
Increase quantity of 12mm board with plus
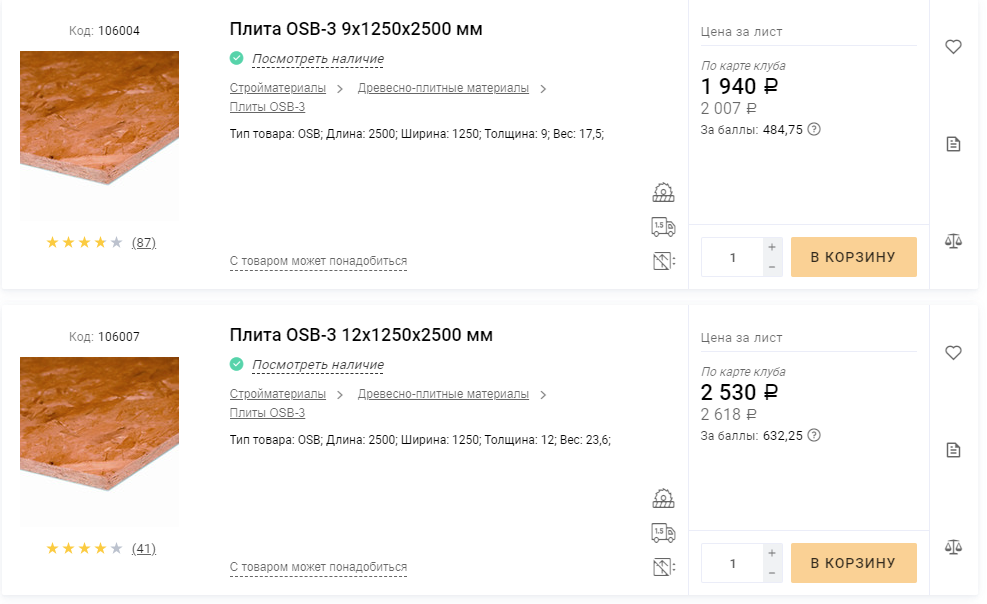[771, 553]
